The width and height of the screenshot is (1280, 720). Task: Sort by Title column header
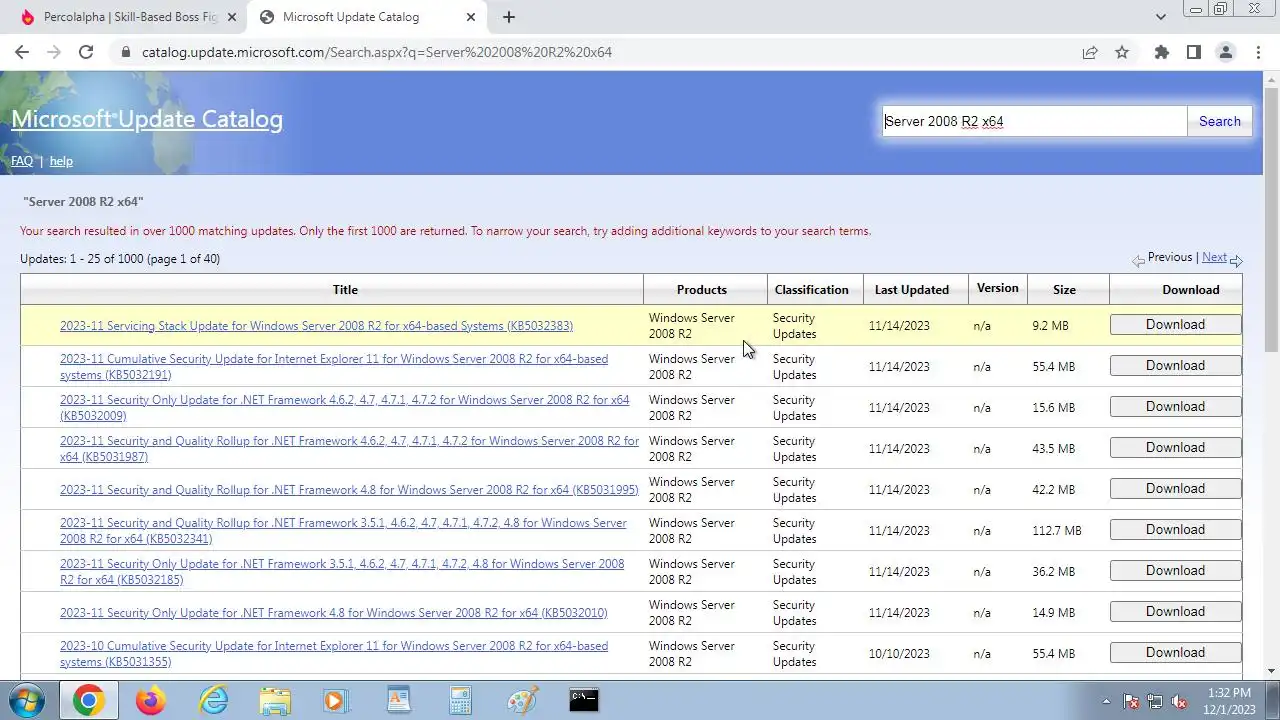point(345,289)
